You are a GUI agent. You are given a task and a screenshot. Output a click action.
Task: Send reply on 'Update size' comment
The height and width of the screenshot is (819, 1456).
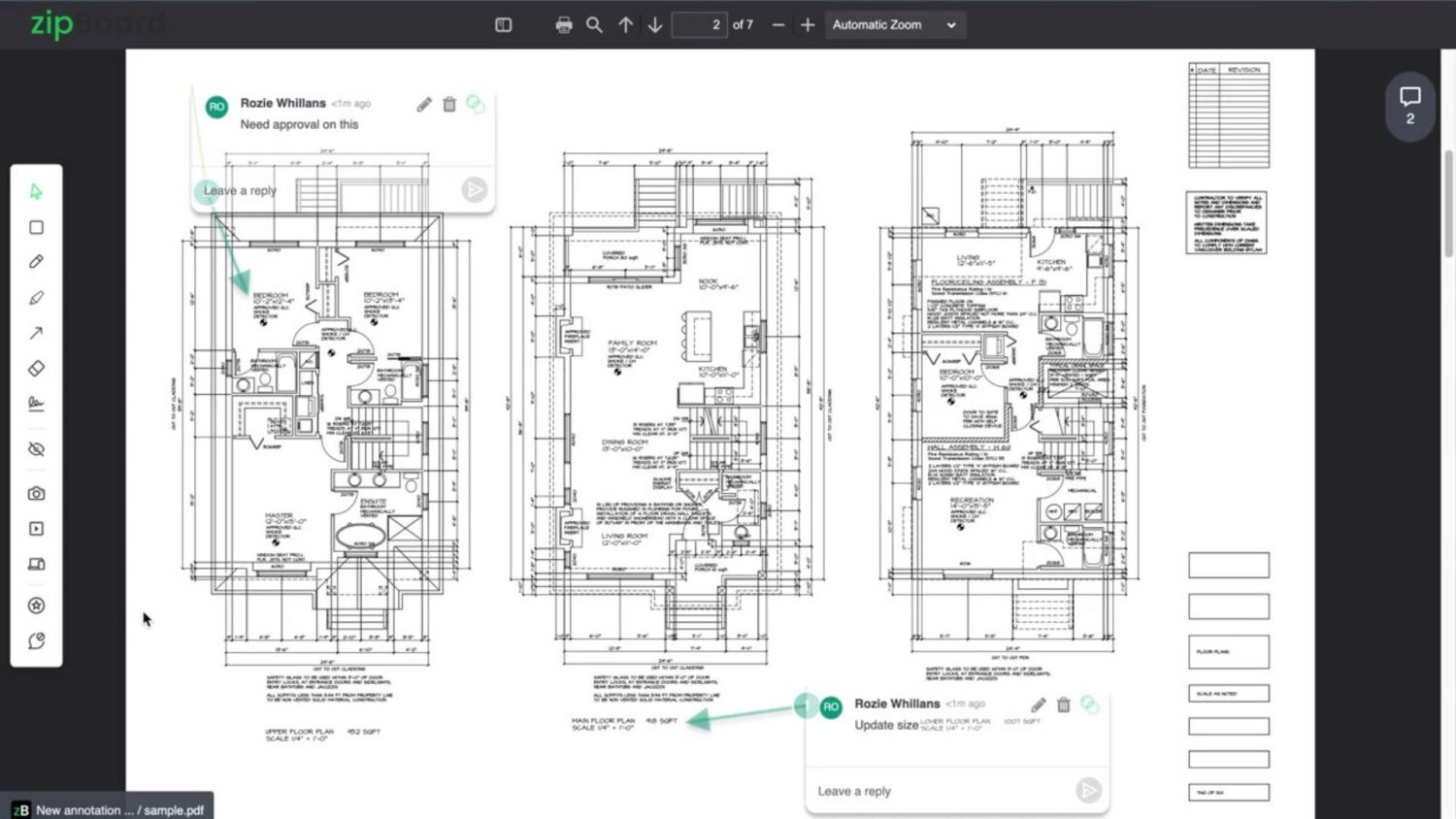(x=1089, y=791)
